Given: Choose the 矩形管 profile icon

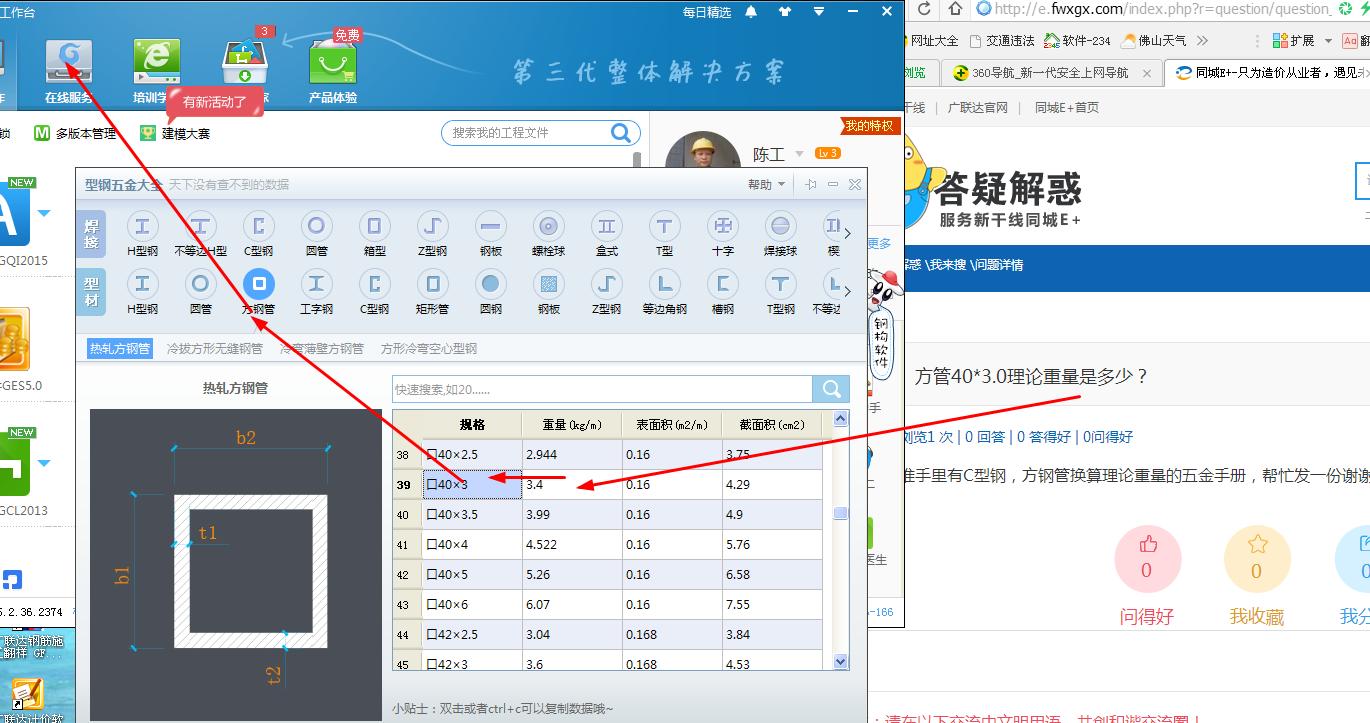Looking at the screenshot, I should [x=433, y=284].
